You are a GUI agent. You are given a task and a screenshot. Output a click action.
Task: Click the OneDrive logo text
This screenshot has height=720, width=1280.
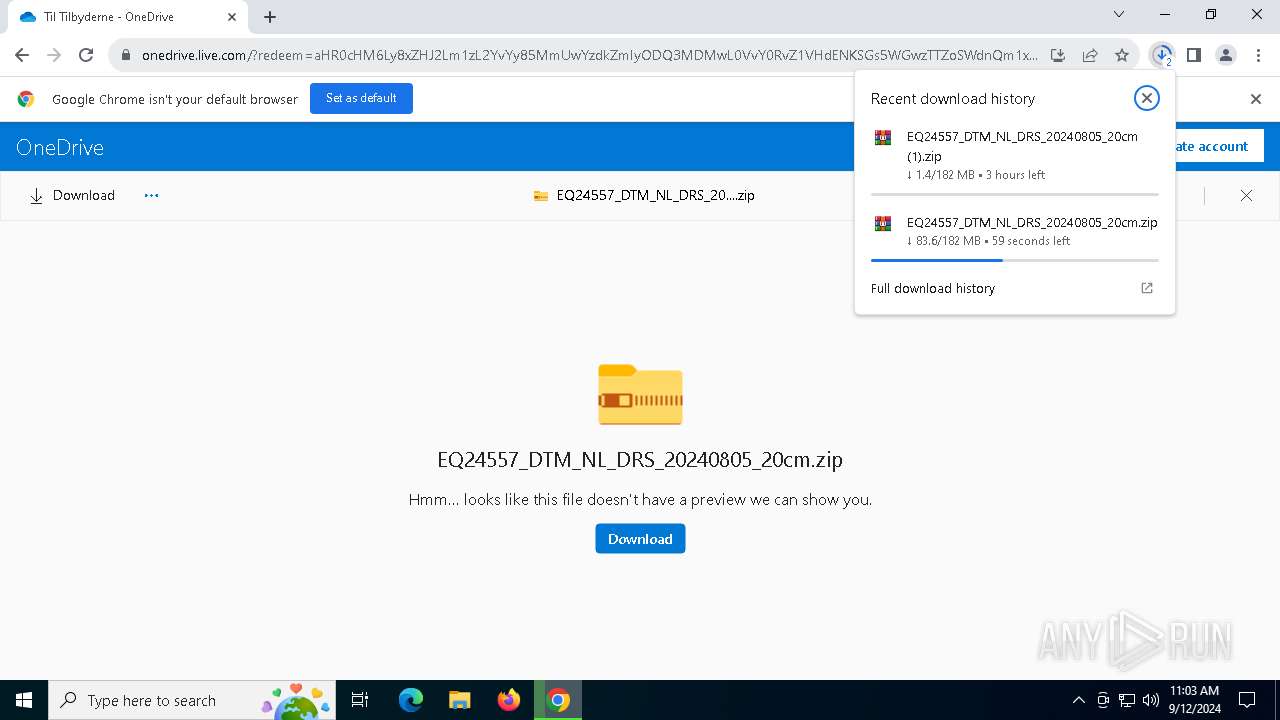pyautogui.click(x=60, y=147)
